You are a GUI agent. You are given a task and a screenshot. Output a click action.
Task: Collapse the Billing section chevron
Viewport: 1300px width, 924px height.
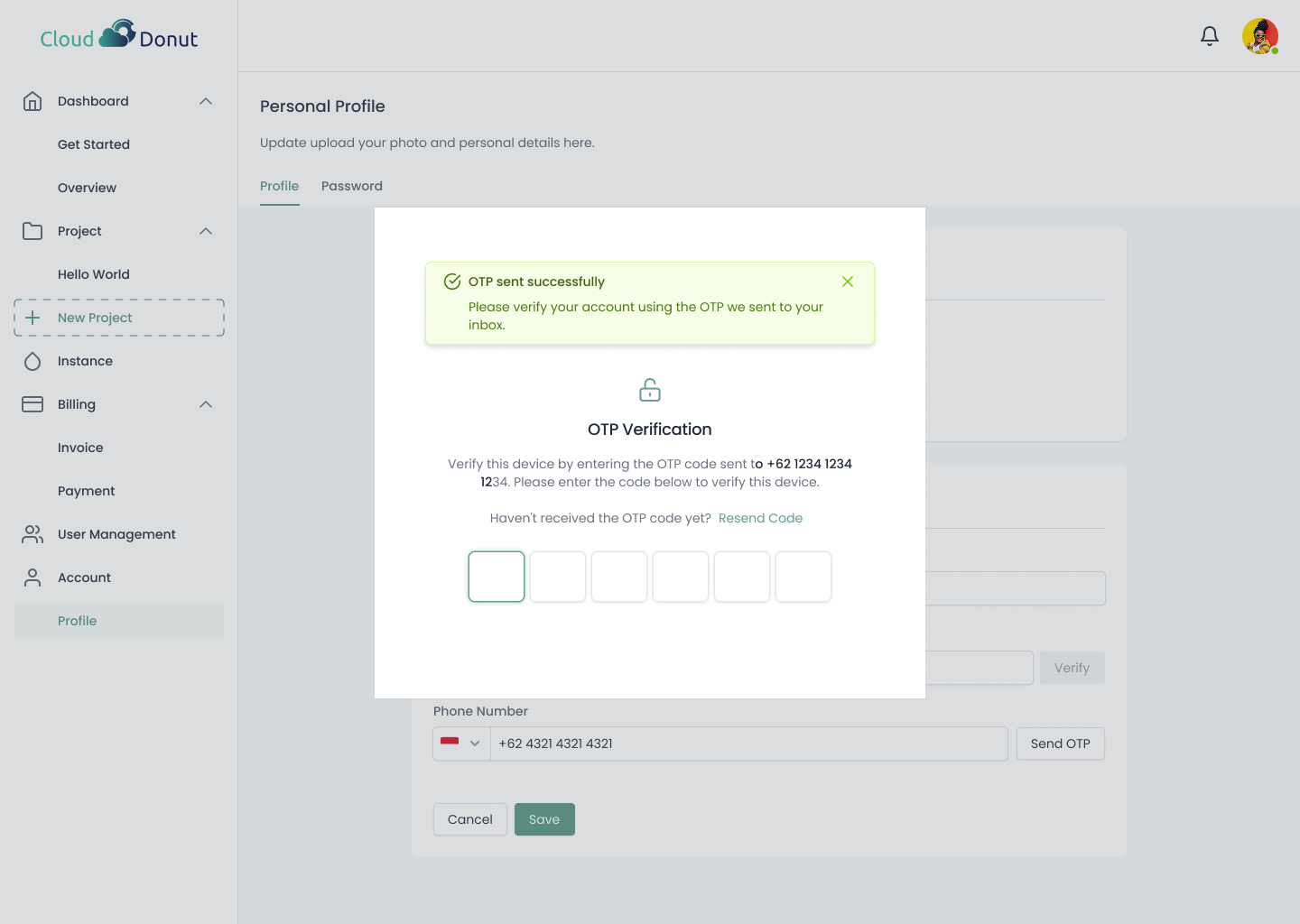click(x=206, y=404)
